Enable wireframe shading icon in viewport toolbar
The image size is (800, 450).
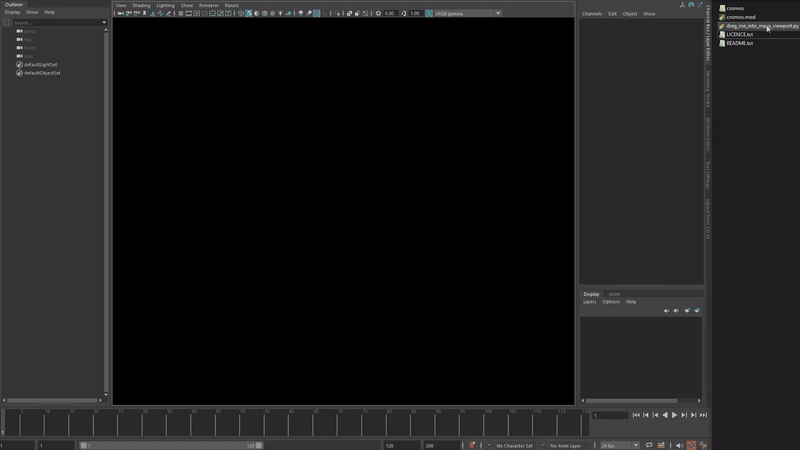241,13
